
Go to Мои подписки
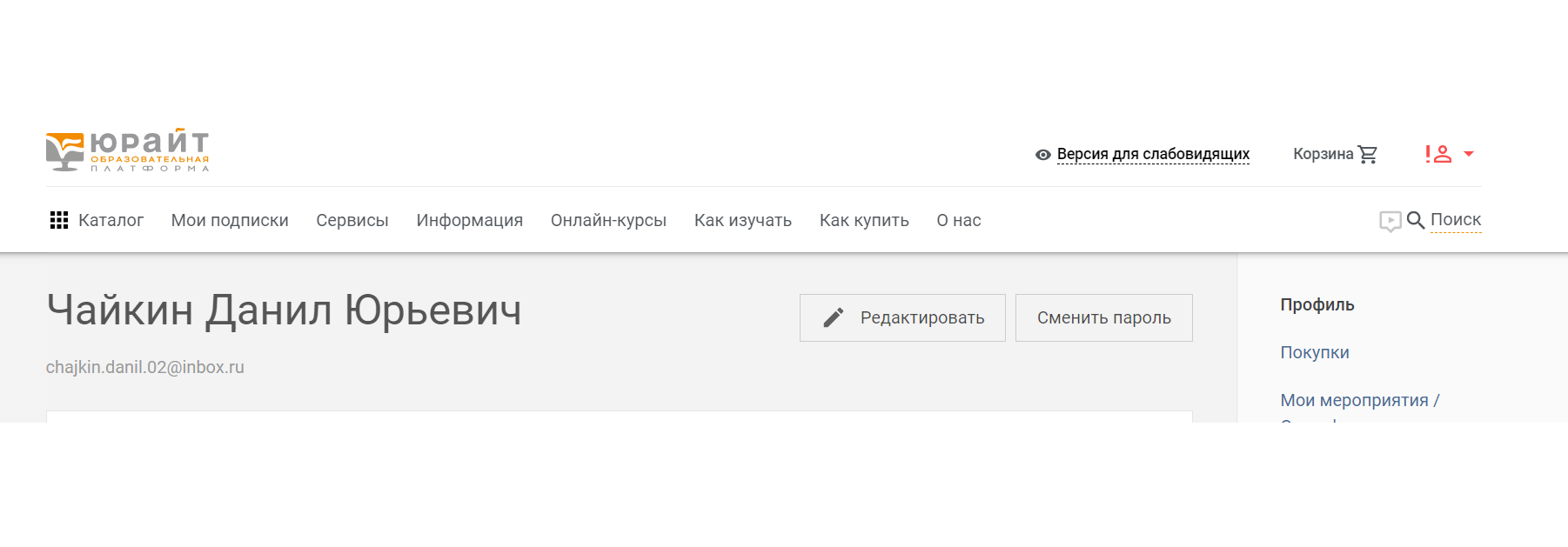(230, 220)
